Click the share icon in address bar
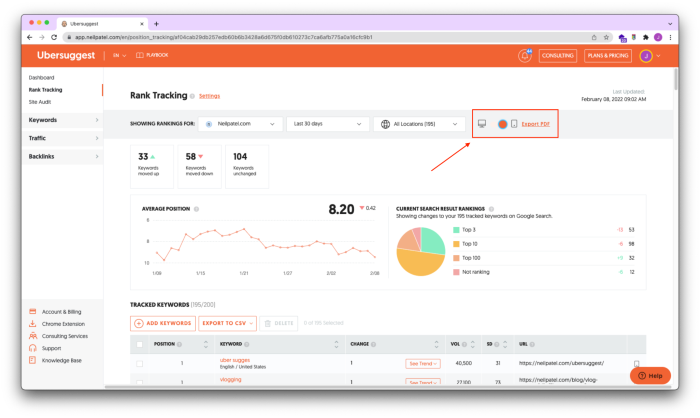700x418 pixels. click(594, 38)
